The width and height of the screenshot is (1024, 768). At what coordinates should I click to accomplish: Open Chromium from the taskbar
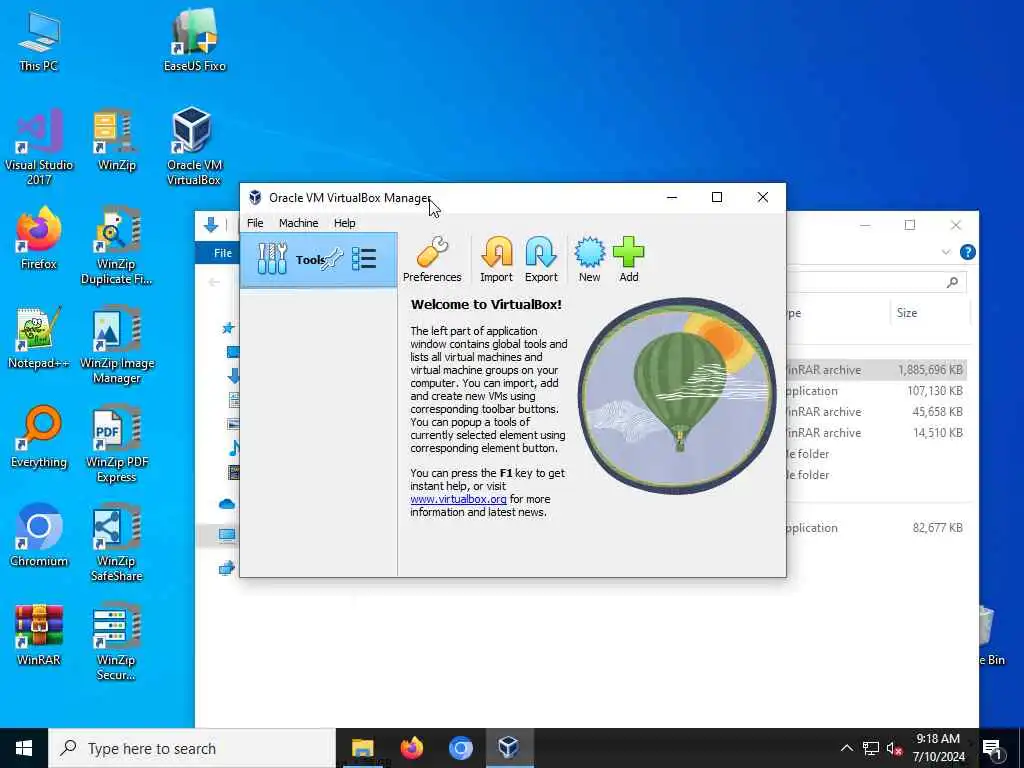[460, 748]
